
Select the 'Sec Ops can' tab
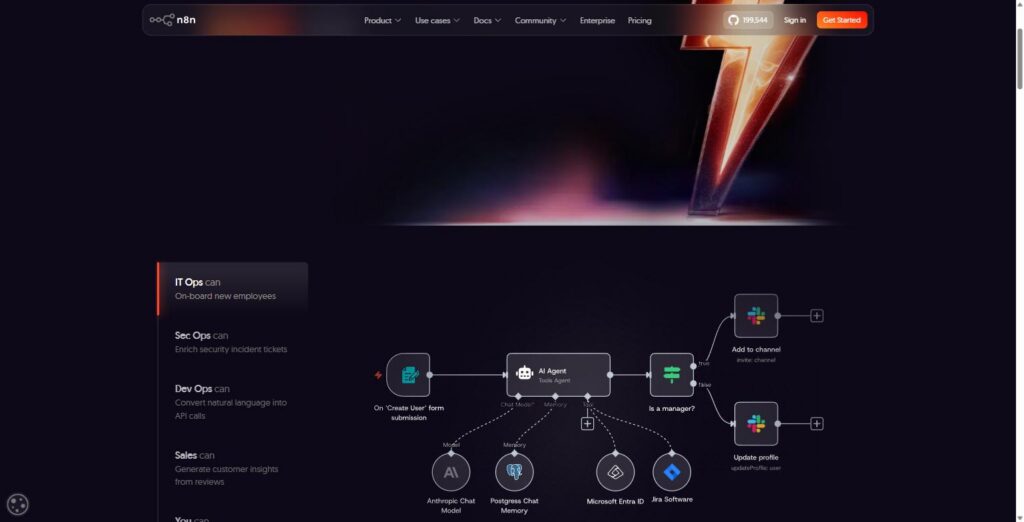click(233, 342)
